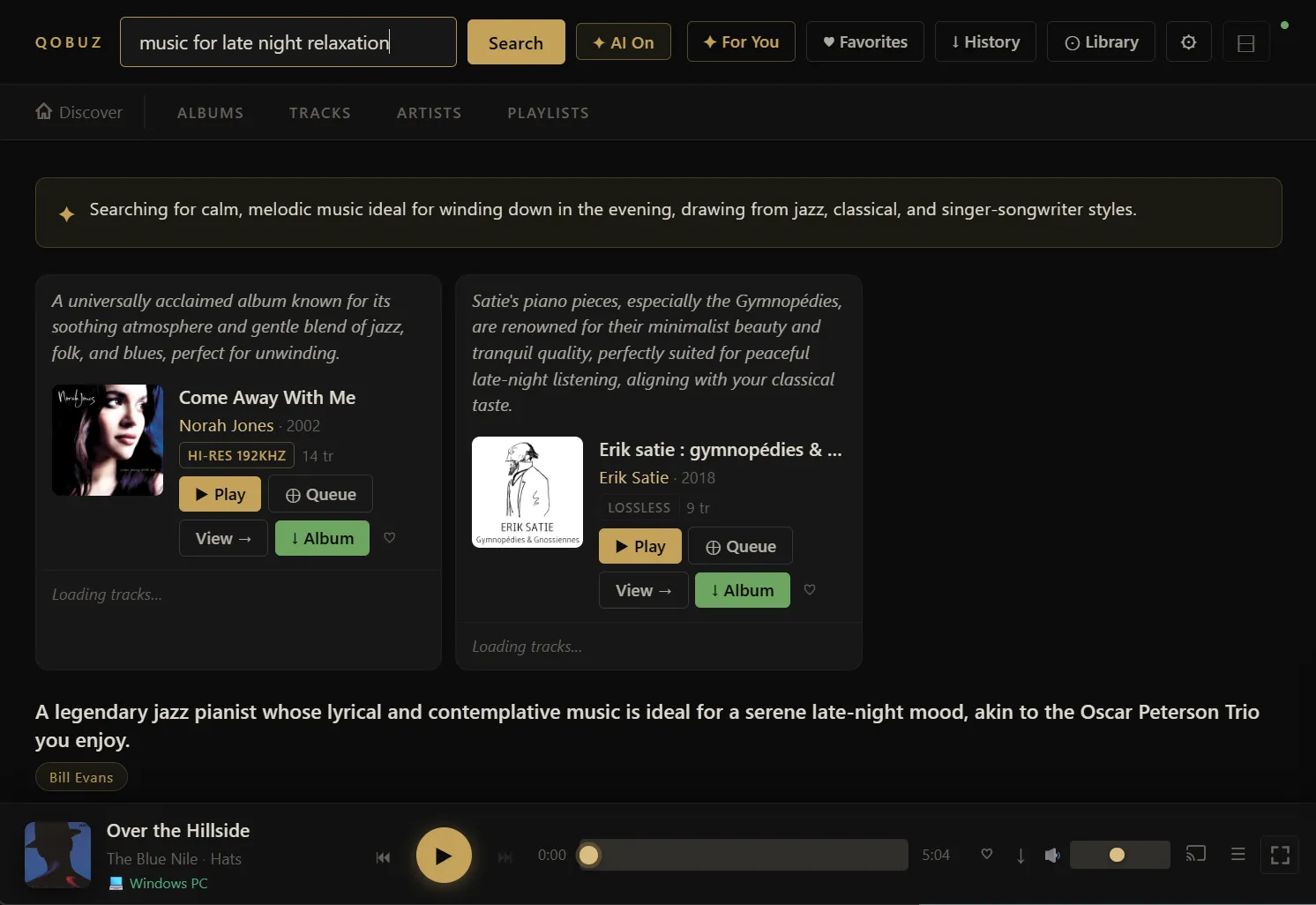Download the current track via arrow icon

[x=1021, y=855]
